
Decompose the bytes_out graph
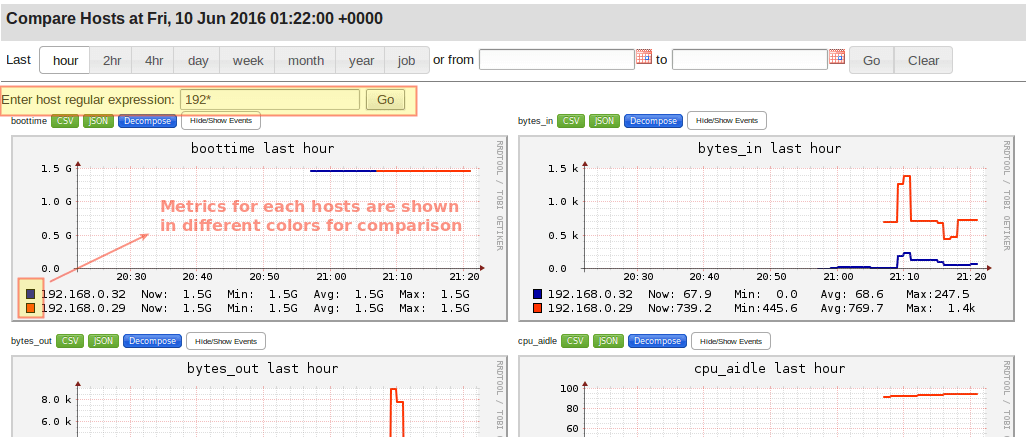click(x=152, y=341)
